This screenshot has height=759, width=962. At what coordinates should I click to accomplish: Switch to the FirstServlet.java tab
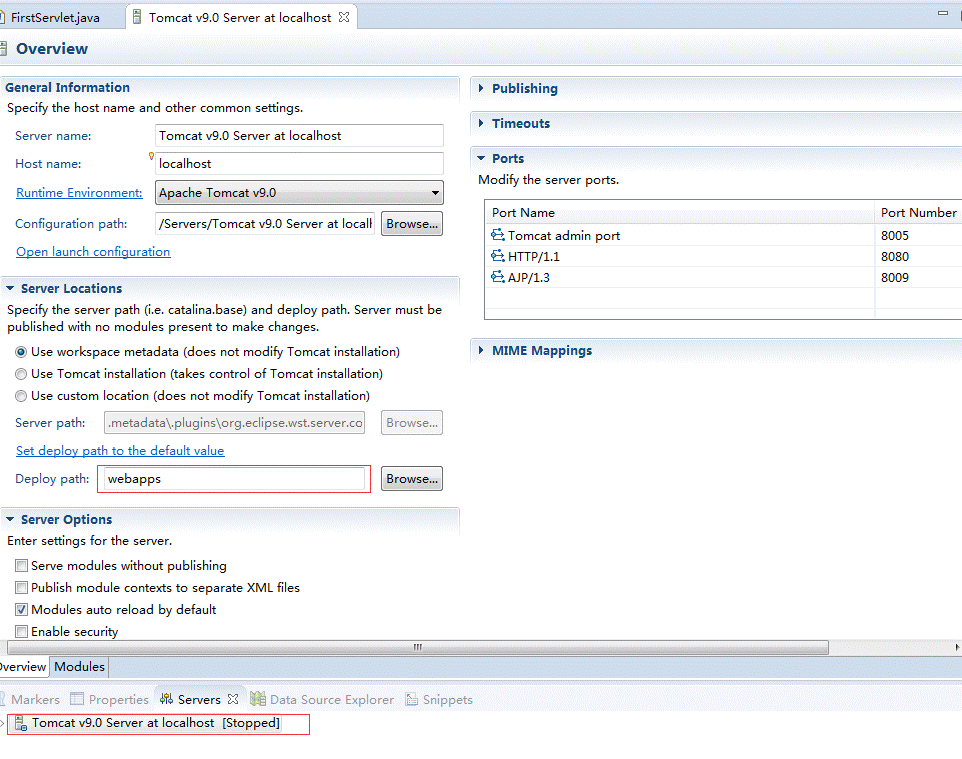click(x=55, y=18)
